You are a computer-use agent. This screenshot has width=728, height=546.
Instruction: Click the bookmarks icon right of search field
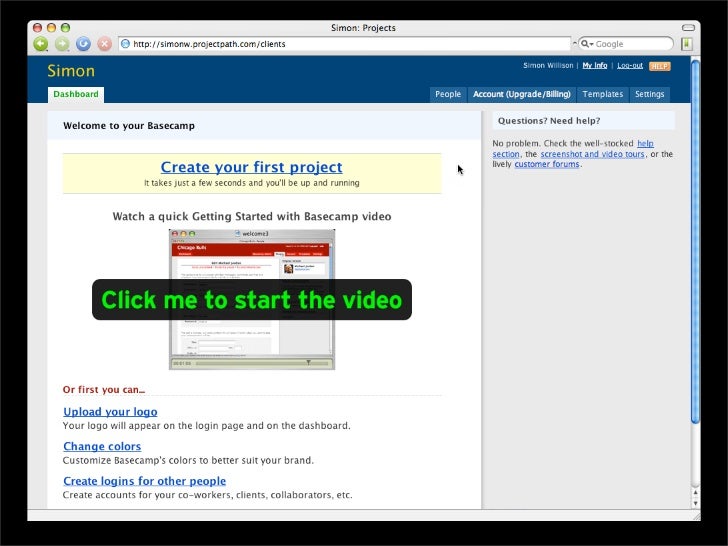point(687,44)
